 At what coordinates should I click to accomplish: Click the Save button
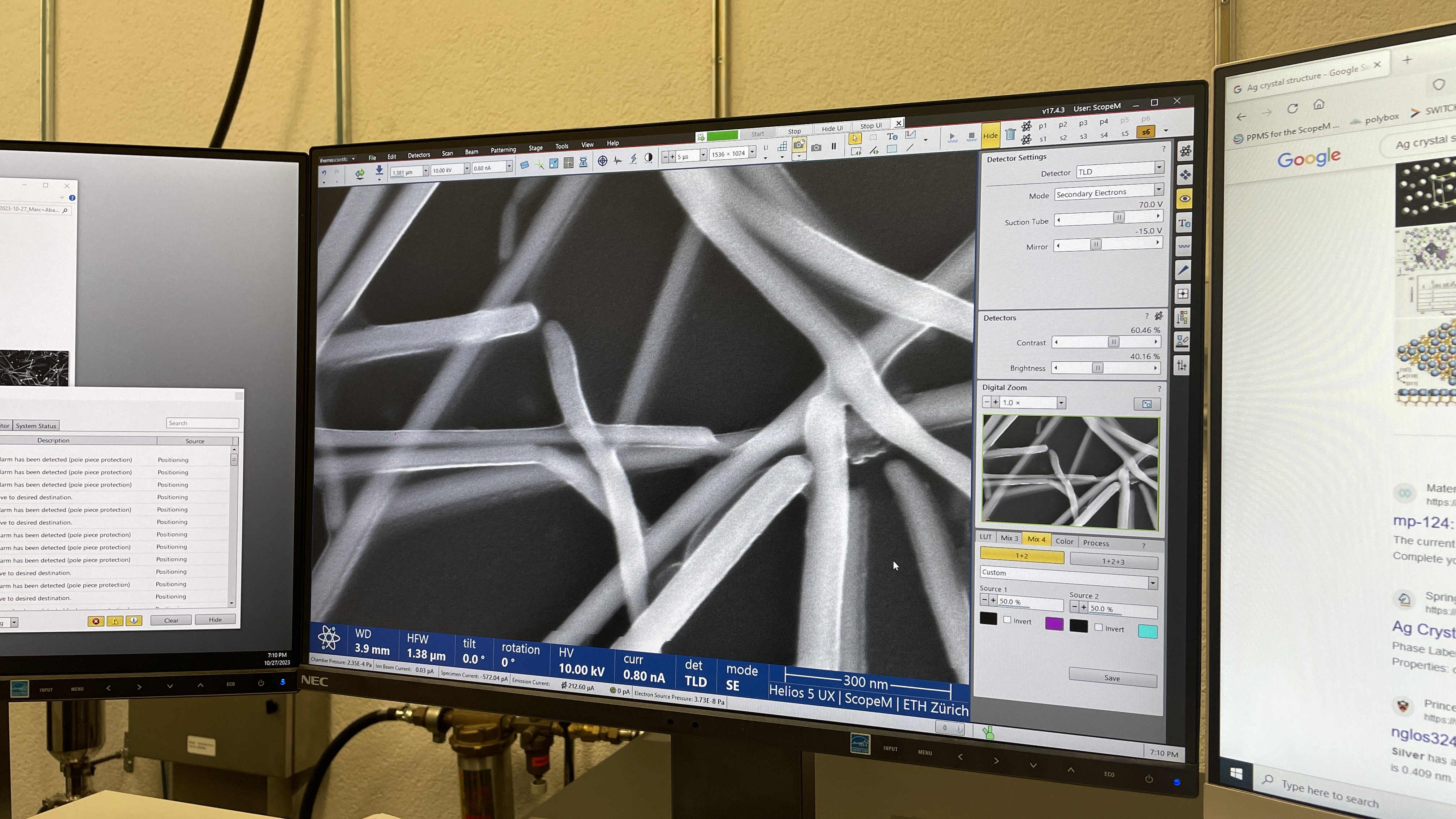pyautogui.click(x=1112, y=678)
